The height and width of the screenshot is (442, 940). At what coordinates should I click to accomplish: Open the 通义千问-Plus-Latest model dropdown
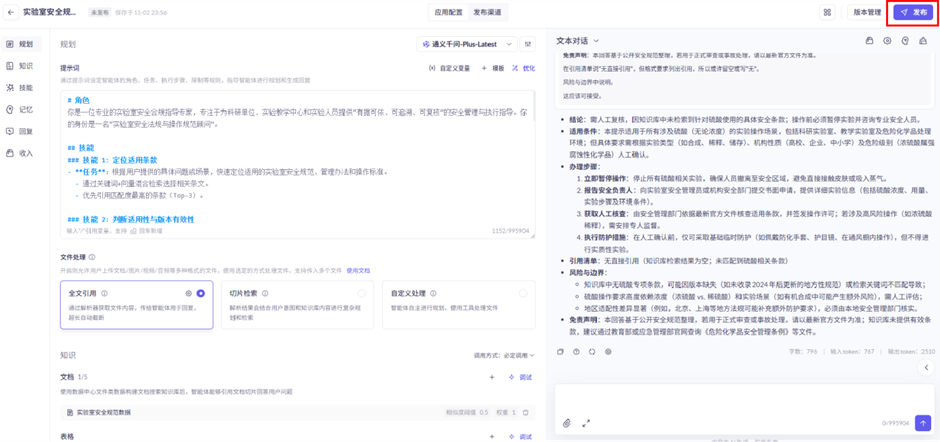pyautogui.click(x=467, y=44)
